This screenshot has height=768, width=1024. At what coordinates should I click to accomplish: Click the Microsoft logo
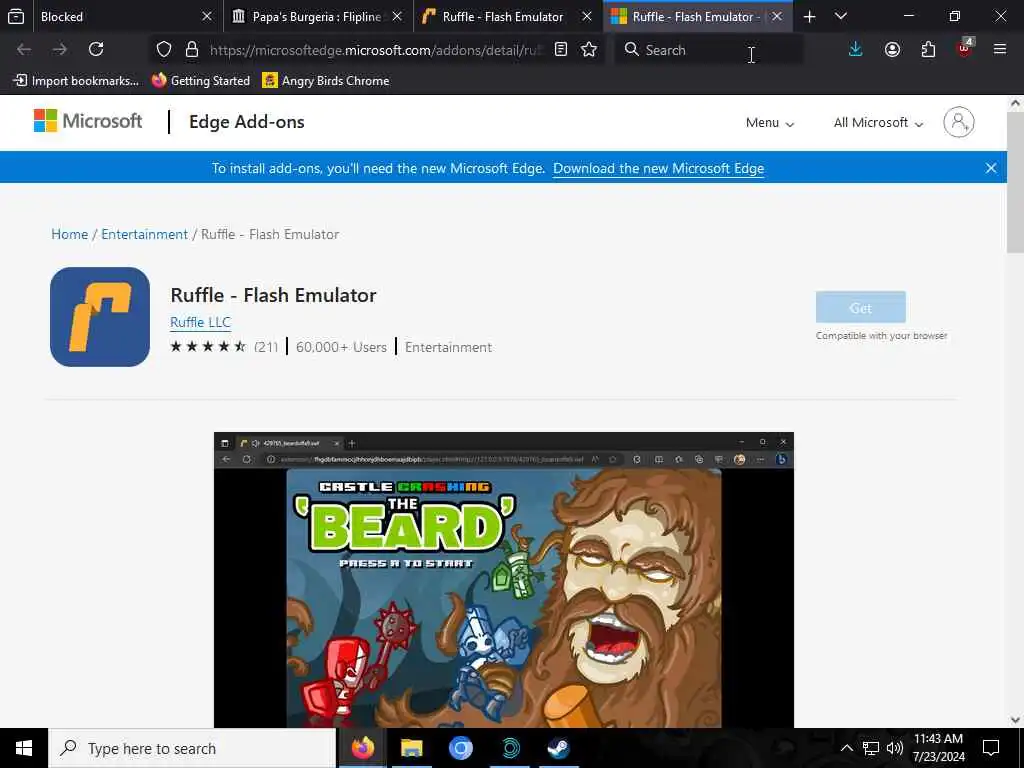tap(88, 121)
